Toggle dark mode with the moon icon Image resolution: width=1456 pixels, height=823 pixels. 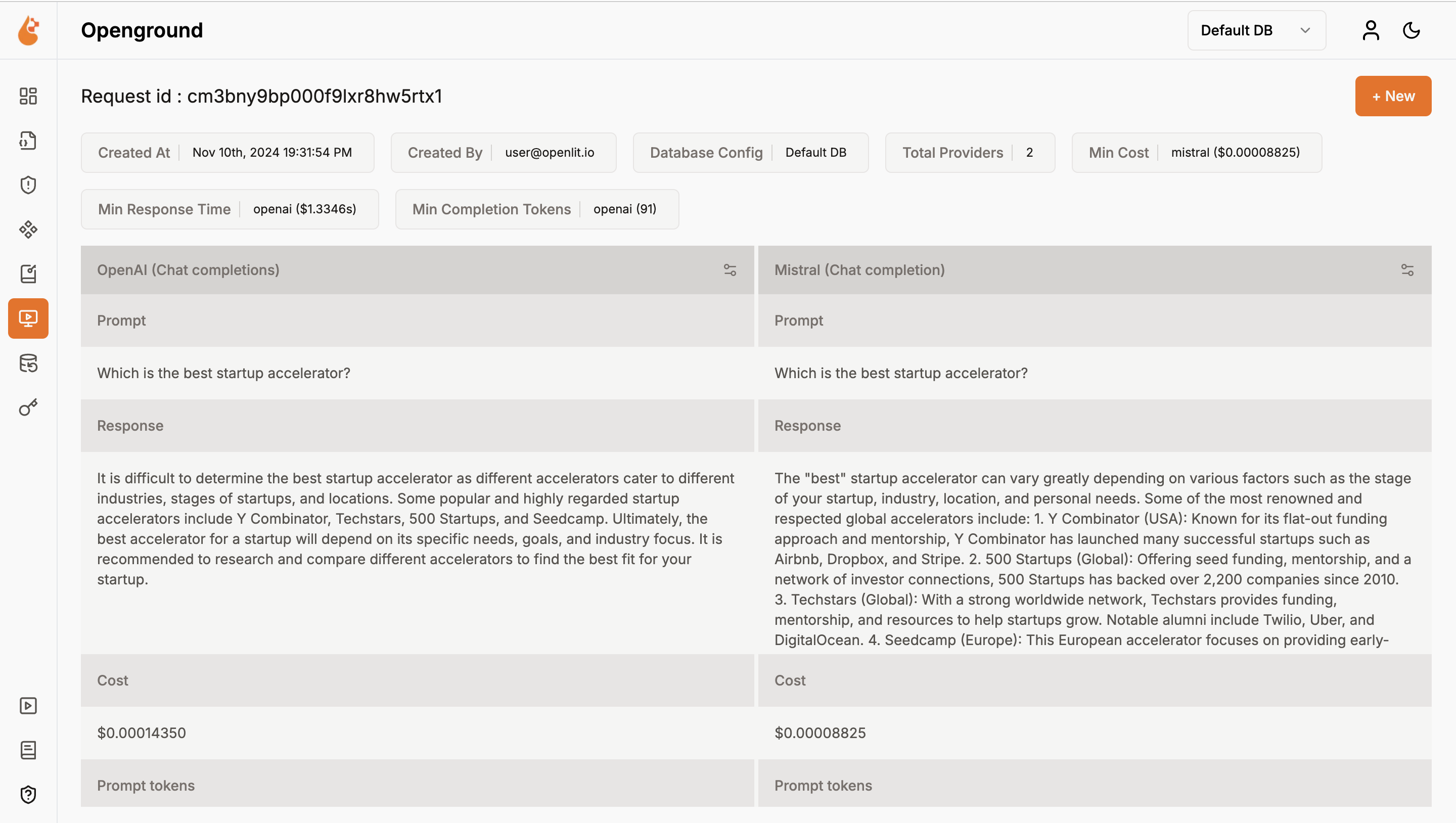[x=1410, y=30]
